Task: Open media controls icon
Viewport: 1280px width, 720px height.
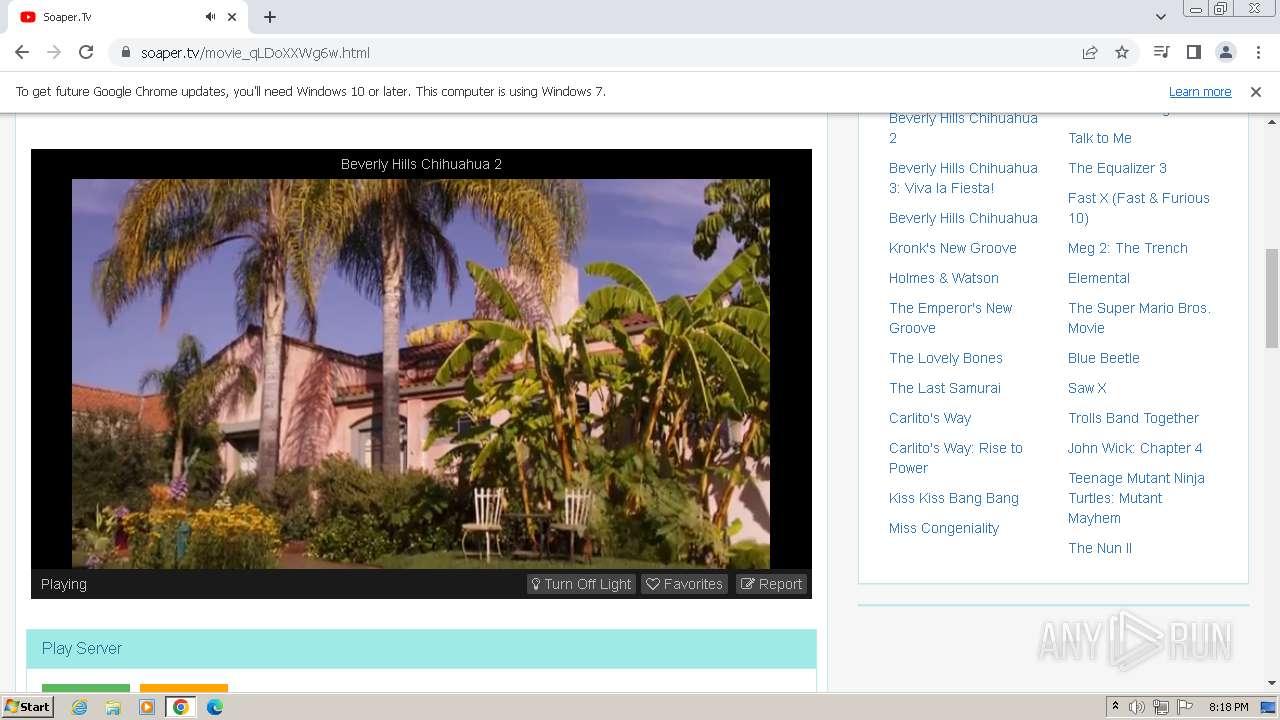Action: click(1161, 53)
